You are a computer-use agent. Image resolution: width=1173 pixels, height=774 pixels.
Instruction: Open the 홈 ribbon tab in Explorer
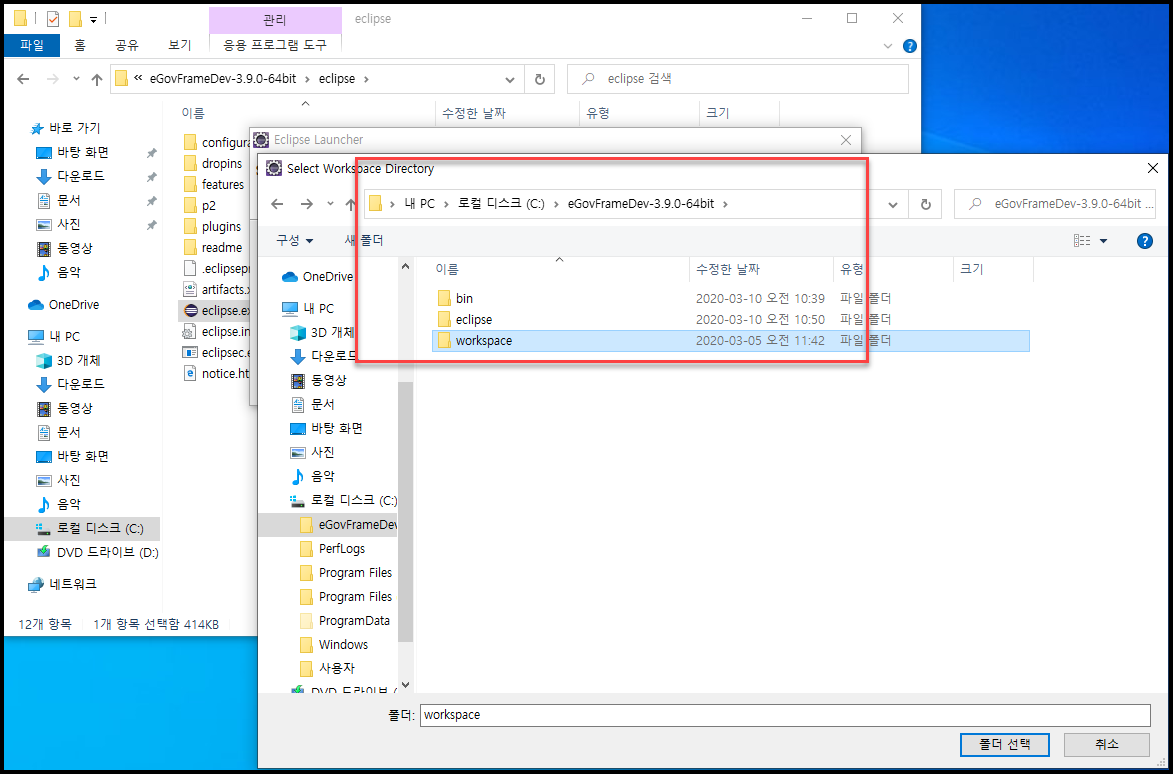coord(79,45)
